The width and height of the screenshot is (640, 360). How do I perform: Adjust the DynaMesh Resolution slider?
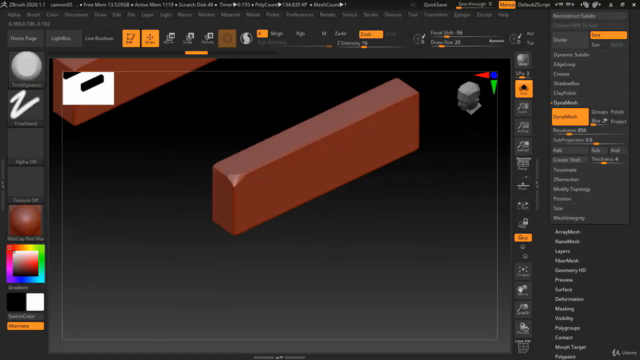(589, 131)
